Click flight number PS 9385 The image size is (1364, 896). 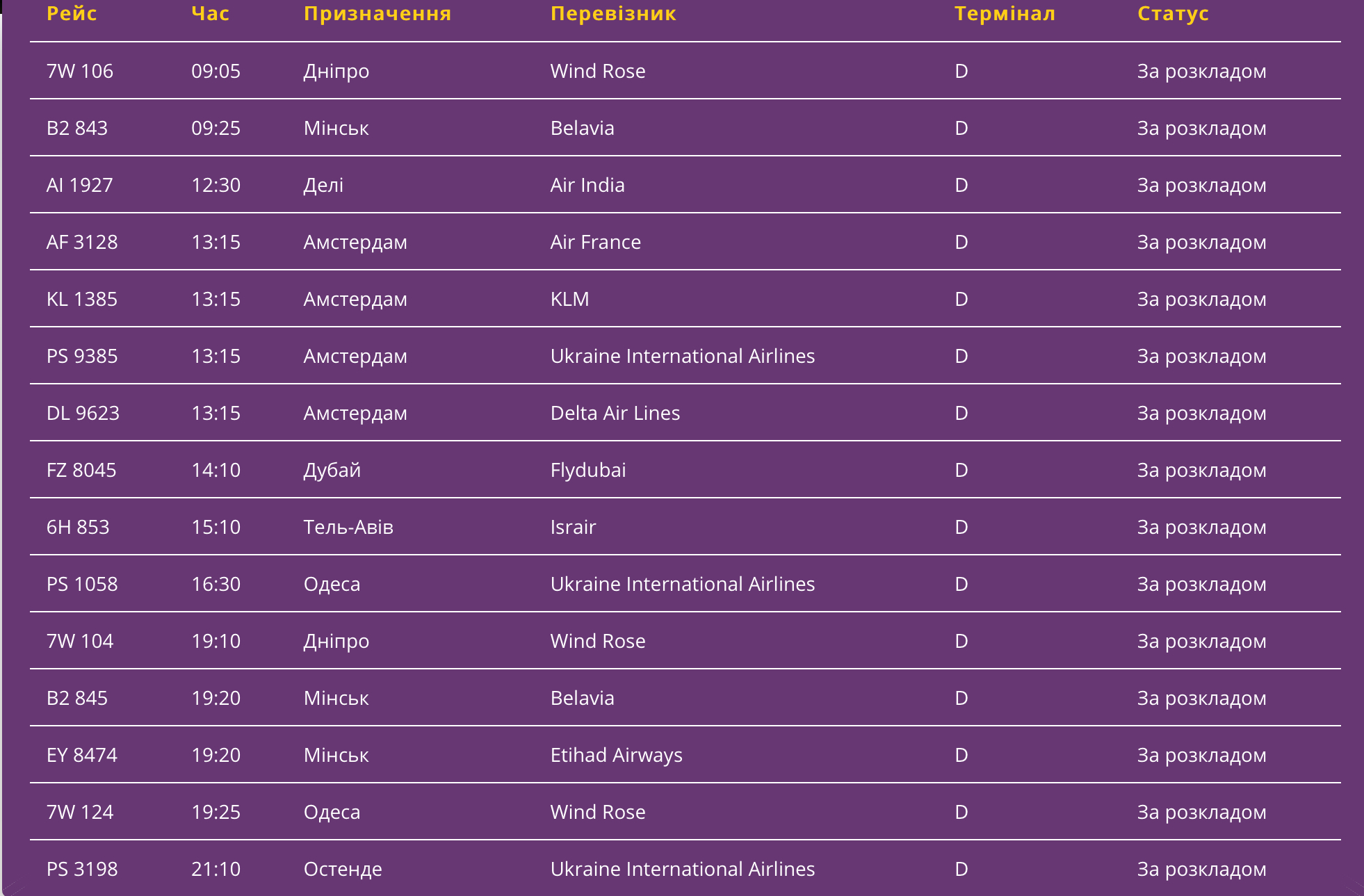pyautogui.click(x=82, y=356)
